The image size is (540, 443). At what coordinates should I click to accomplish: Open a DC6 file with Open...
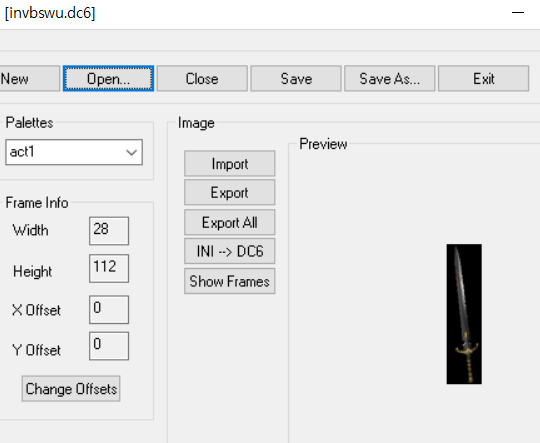tap(108, 79)
